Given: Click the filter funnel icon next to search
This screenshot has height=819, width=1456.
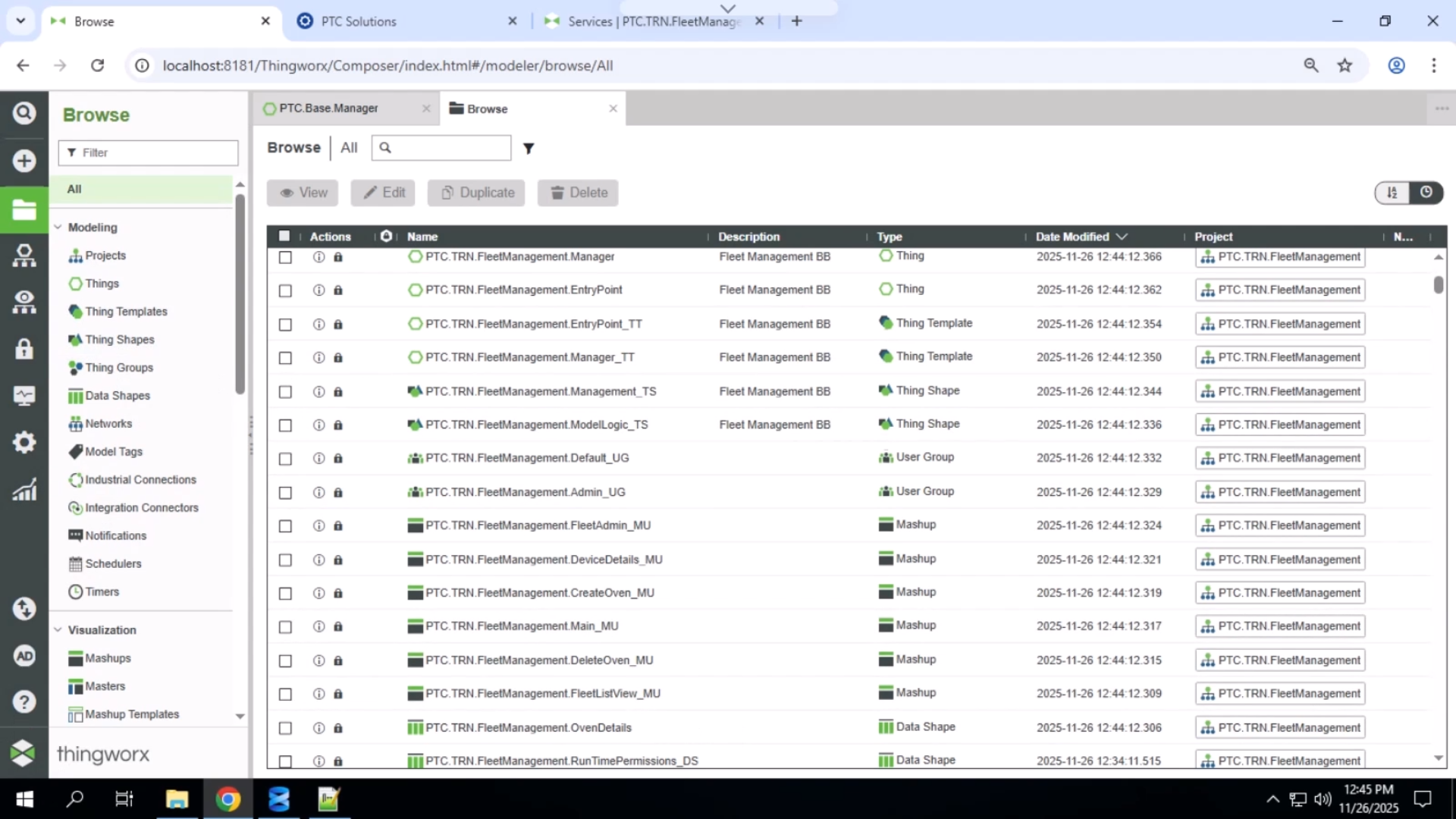Looking at the screenshot, I should click(x=529, y=149).
